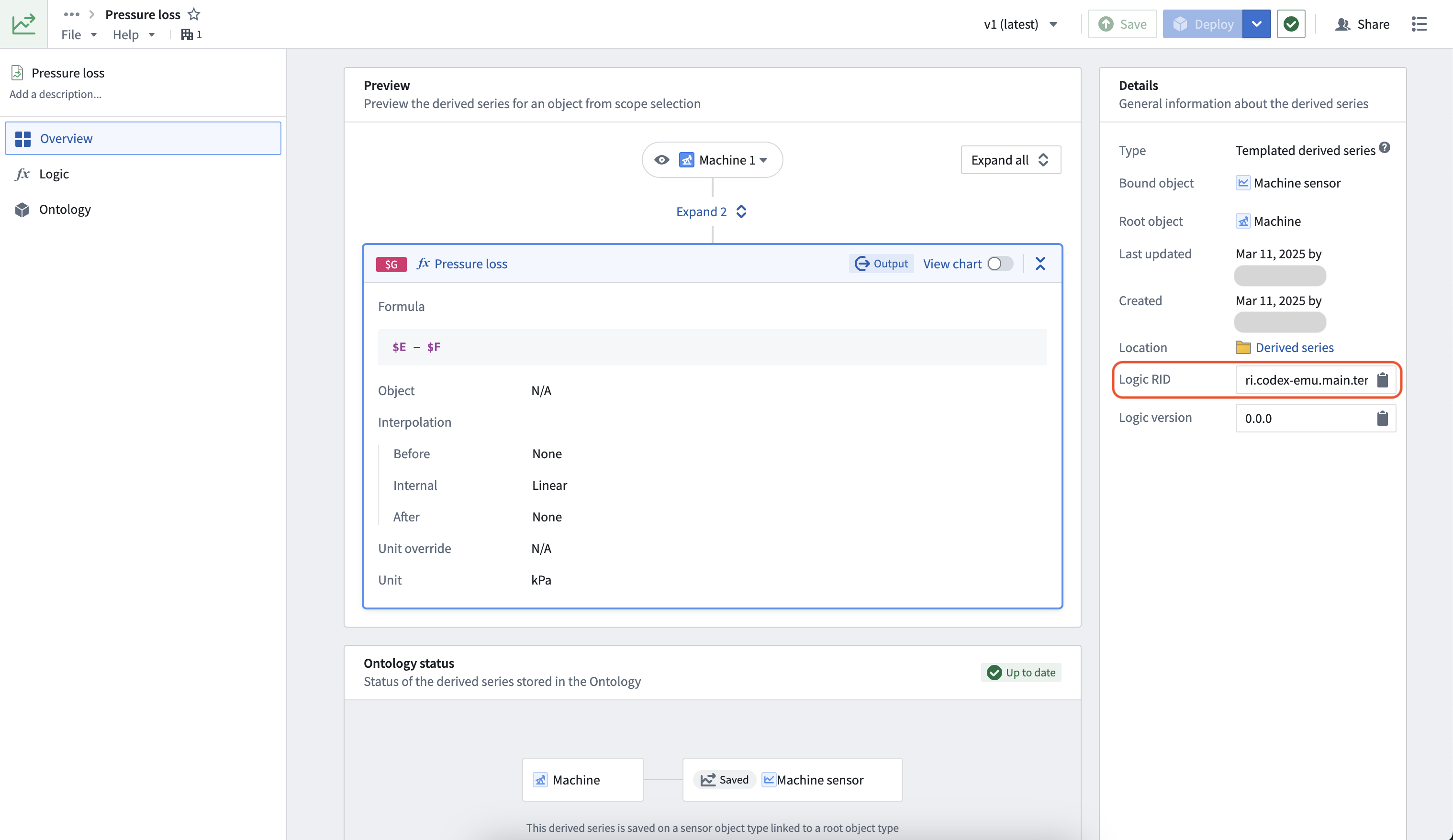Image resolution: width=1453 pixels, height=840 pixels.
Task: Select the Overview tab in sidebar
Action: [143, 138]
